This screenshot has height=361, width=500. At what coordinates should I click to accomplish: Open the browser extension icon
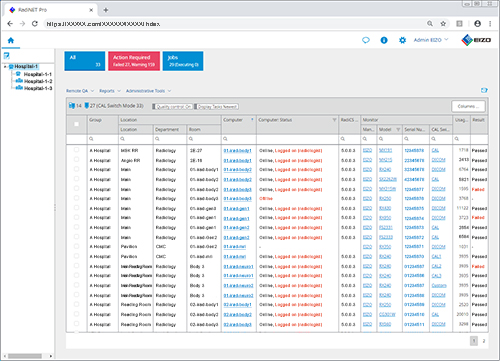[x=459, y=24]
